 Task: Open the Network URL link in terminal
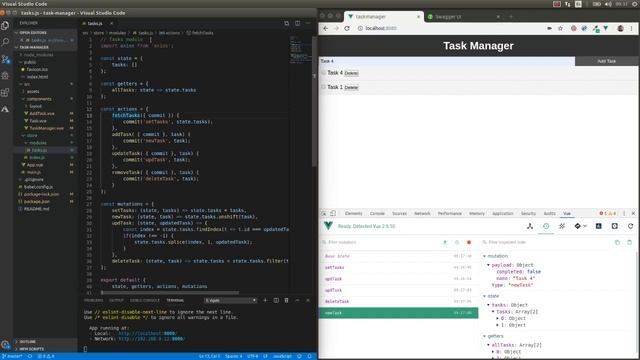(151, 339)
